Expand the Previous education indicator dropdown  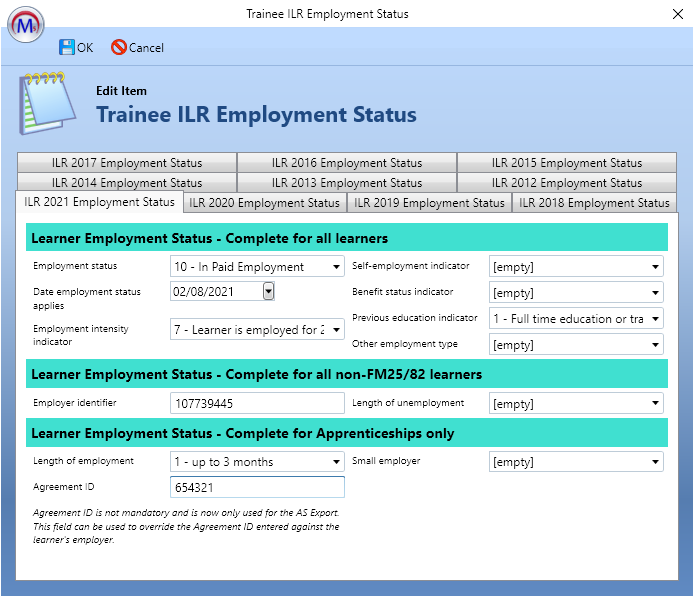(655, 319)
